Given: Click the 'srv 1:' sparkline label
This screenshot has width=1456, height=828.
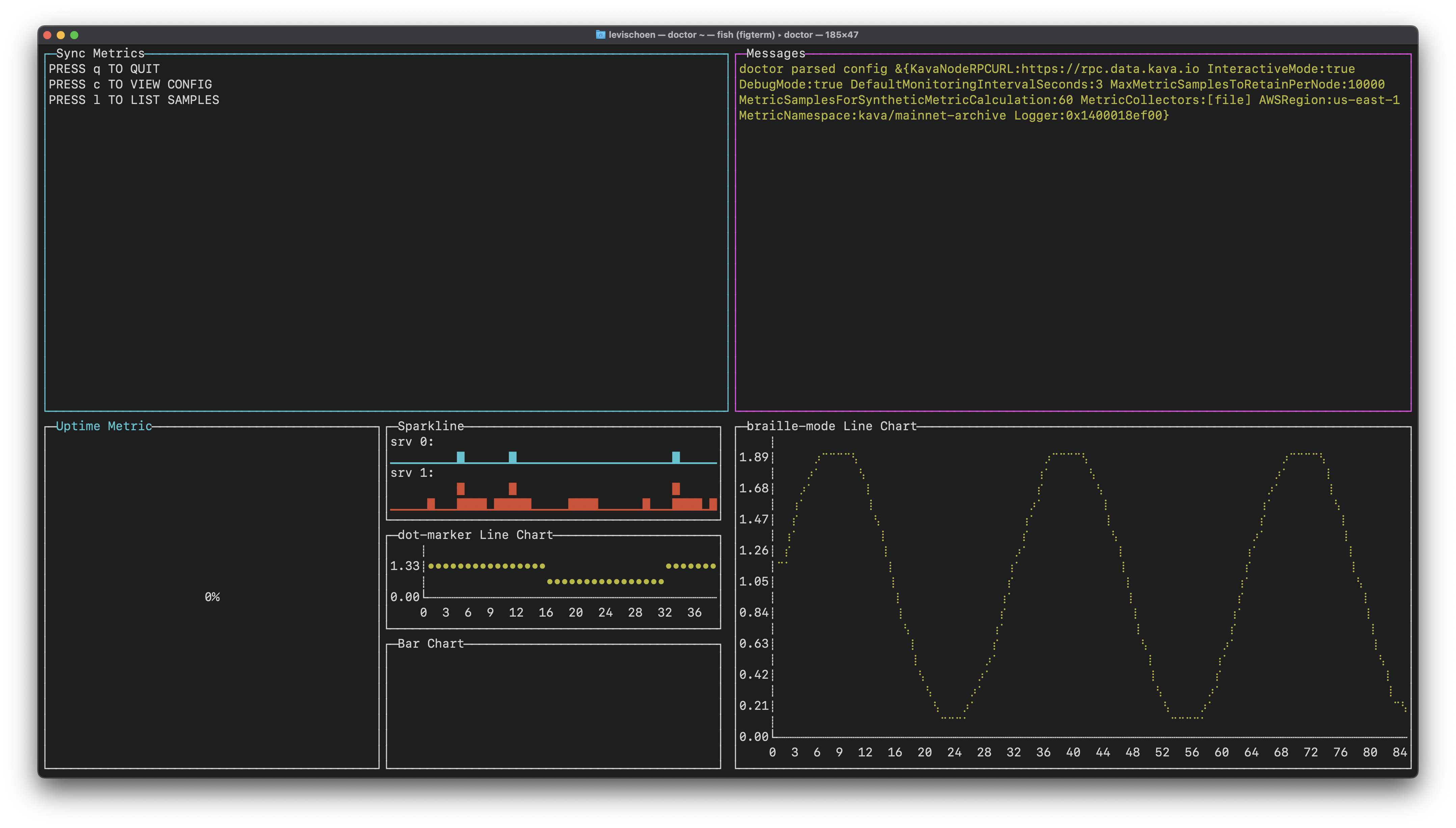Looking at the screenshot, I should (x=412, y=472).
